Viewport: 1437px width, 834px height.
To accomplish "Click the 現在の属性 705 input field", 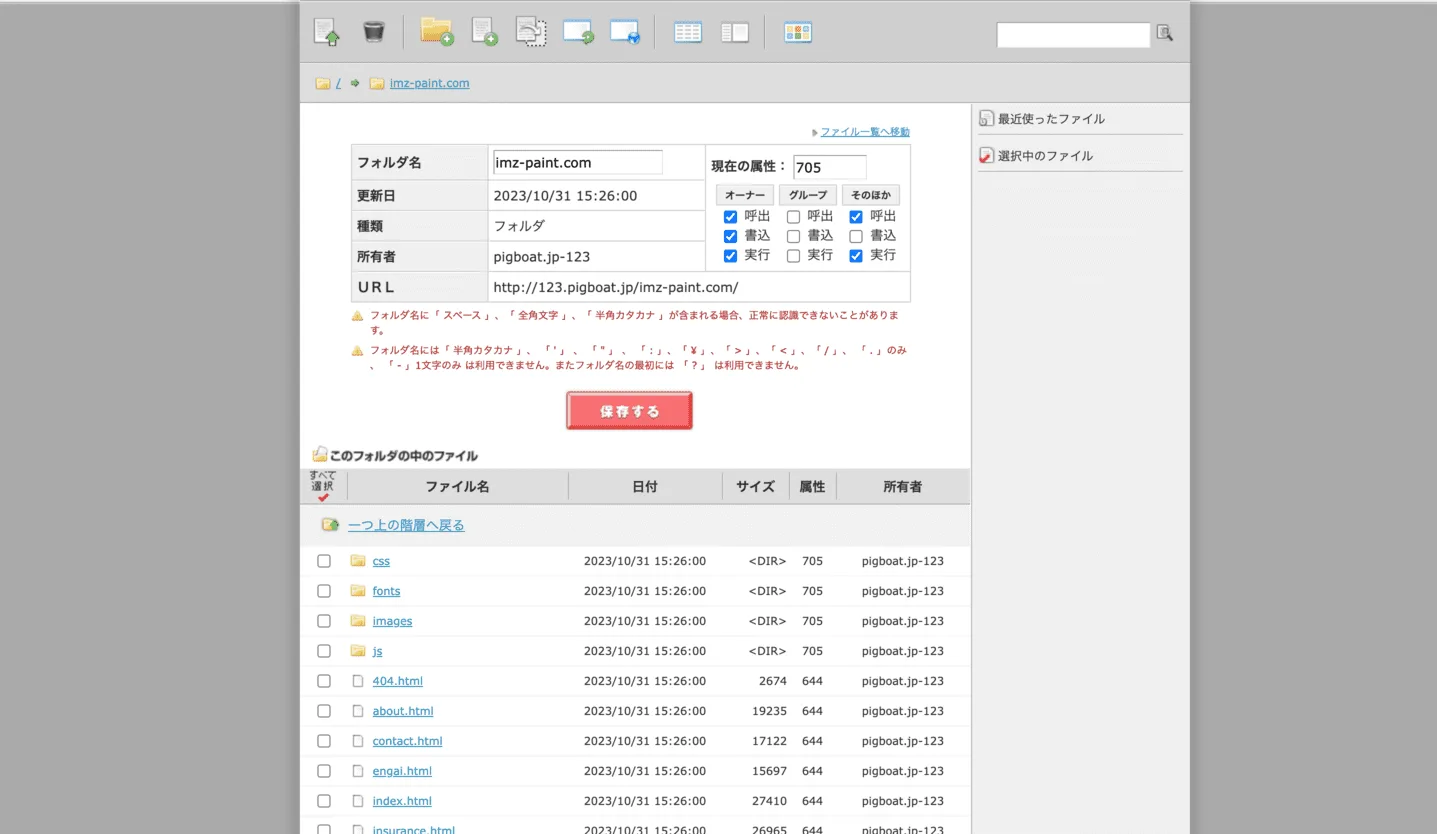I will [830, 167].
